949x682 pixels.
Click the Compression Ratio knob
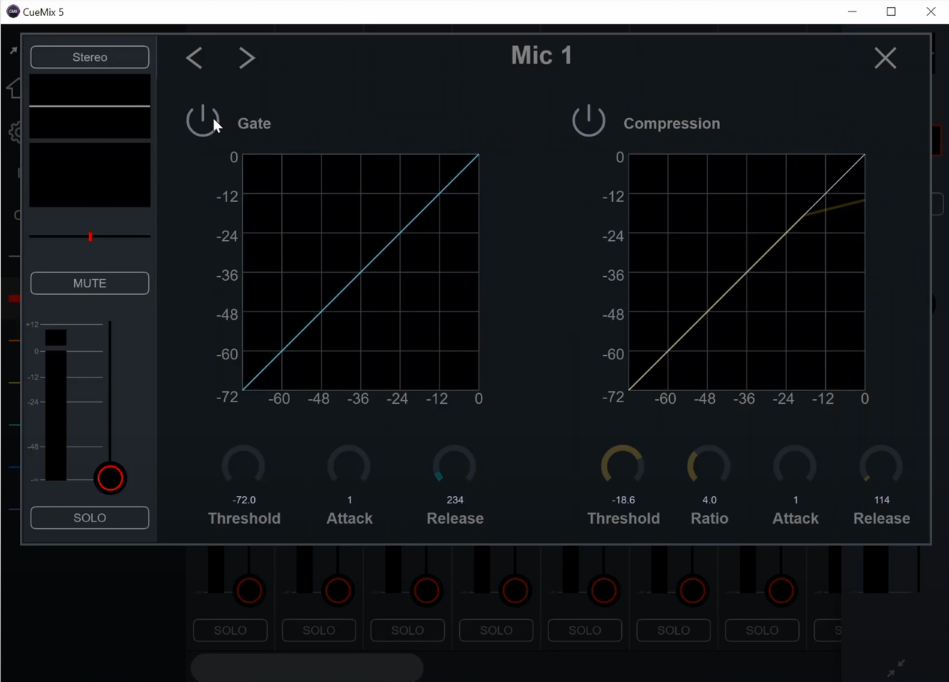(709, 466)
